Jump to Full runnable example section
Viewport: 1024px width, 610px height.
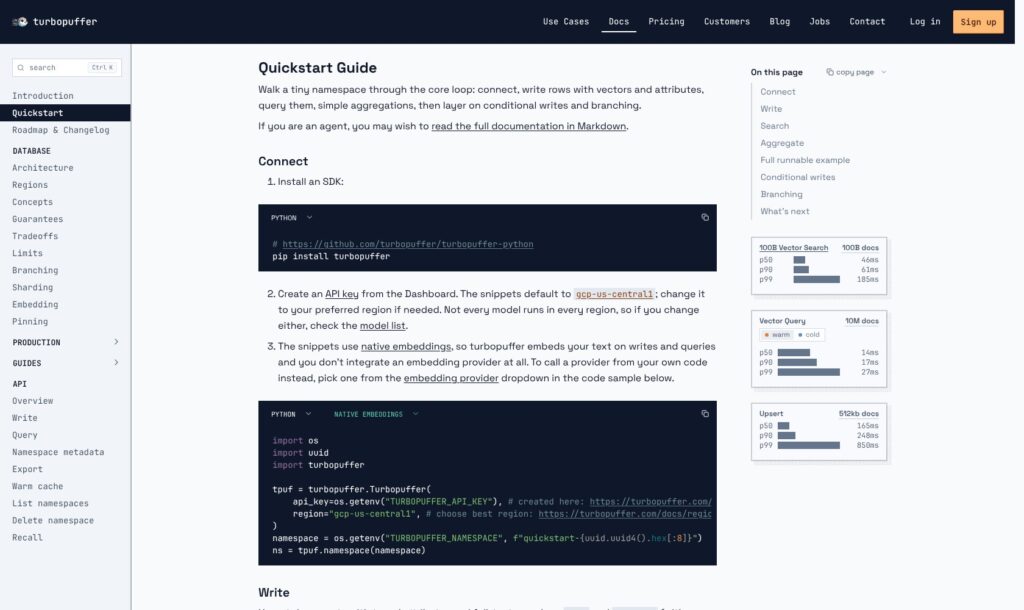tap(805, 160)
